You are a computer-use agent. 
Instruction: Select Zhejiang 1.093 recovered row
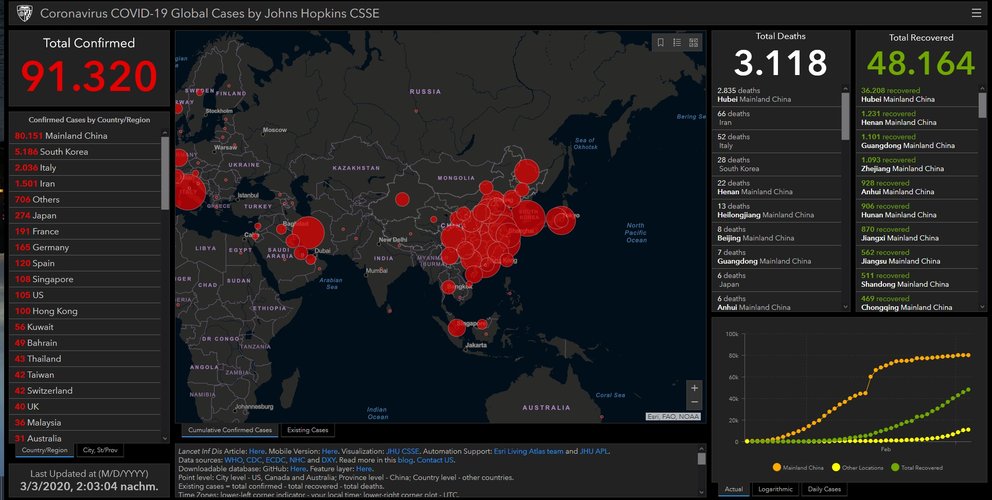click(x=917, y=164)
